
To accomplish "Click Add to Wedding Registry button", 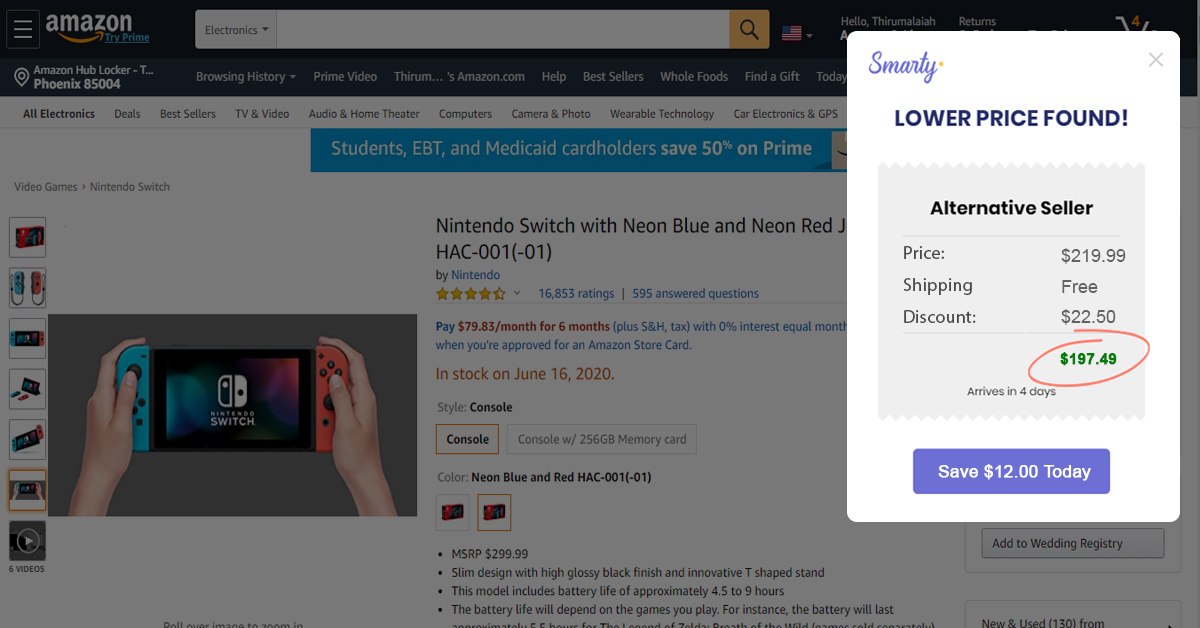I will click(1072, 543).
